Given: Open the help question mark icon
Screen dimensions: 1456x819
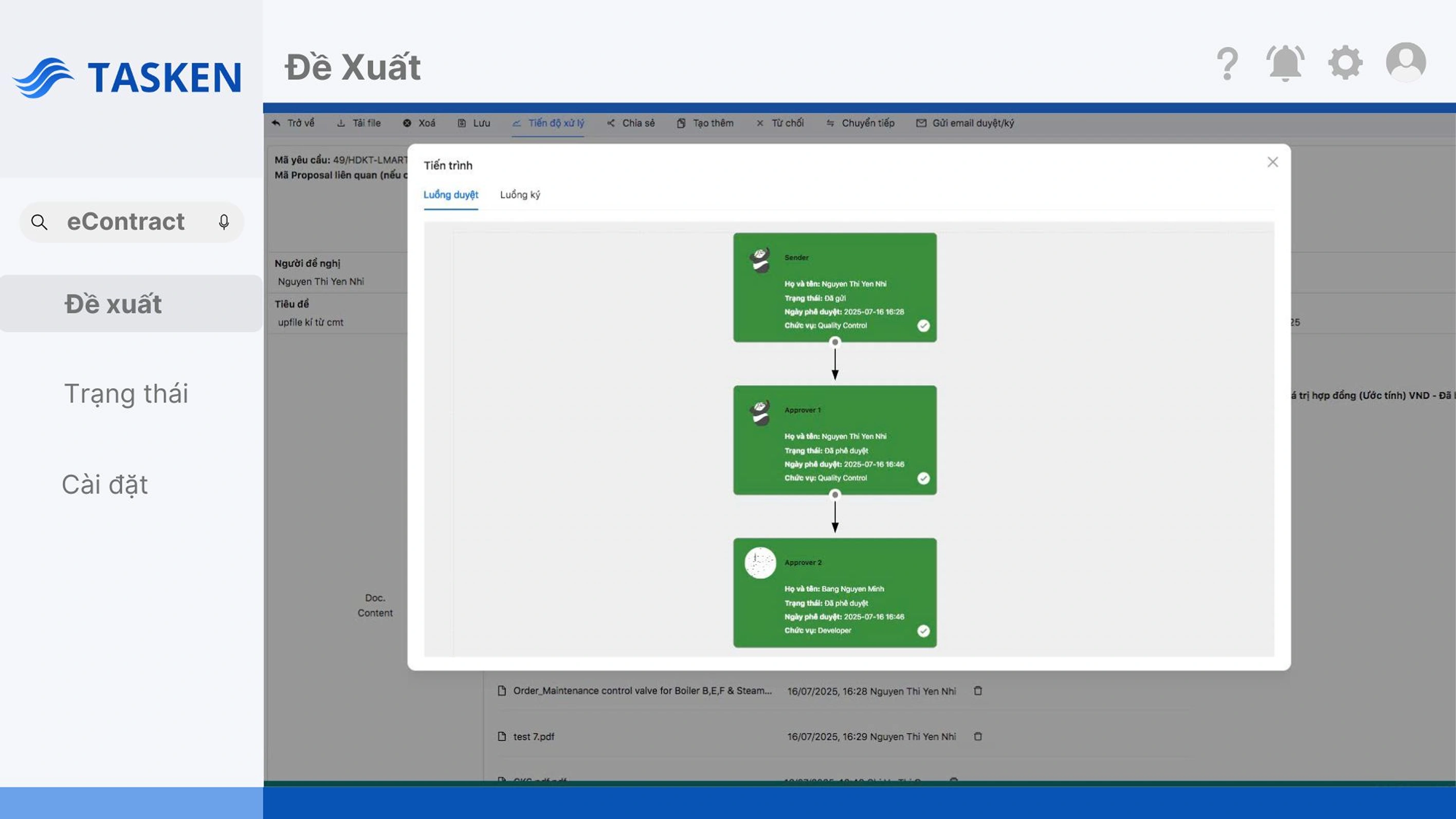Looking at the screenshot, I should pyautogui.click(x=1227, y=64).
